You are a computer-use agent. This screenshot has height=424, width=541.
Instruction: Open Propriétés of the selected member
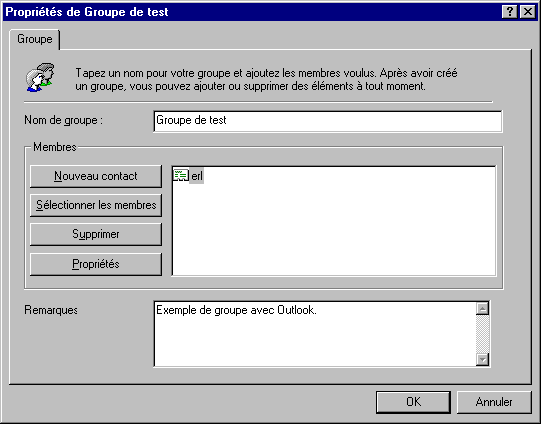point(96,264)
